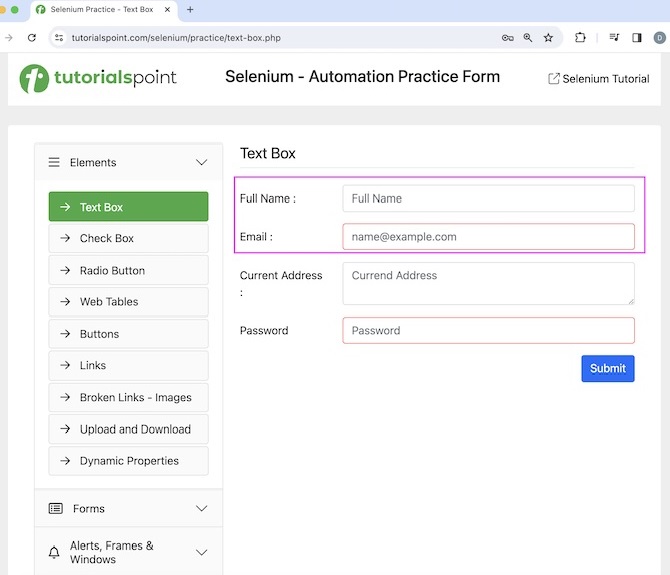Click the site information icon beside URL
This screenshot has height=575, width=670.
coord(59,38)
